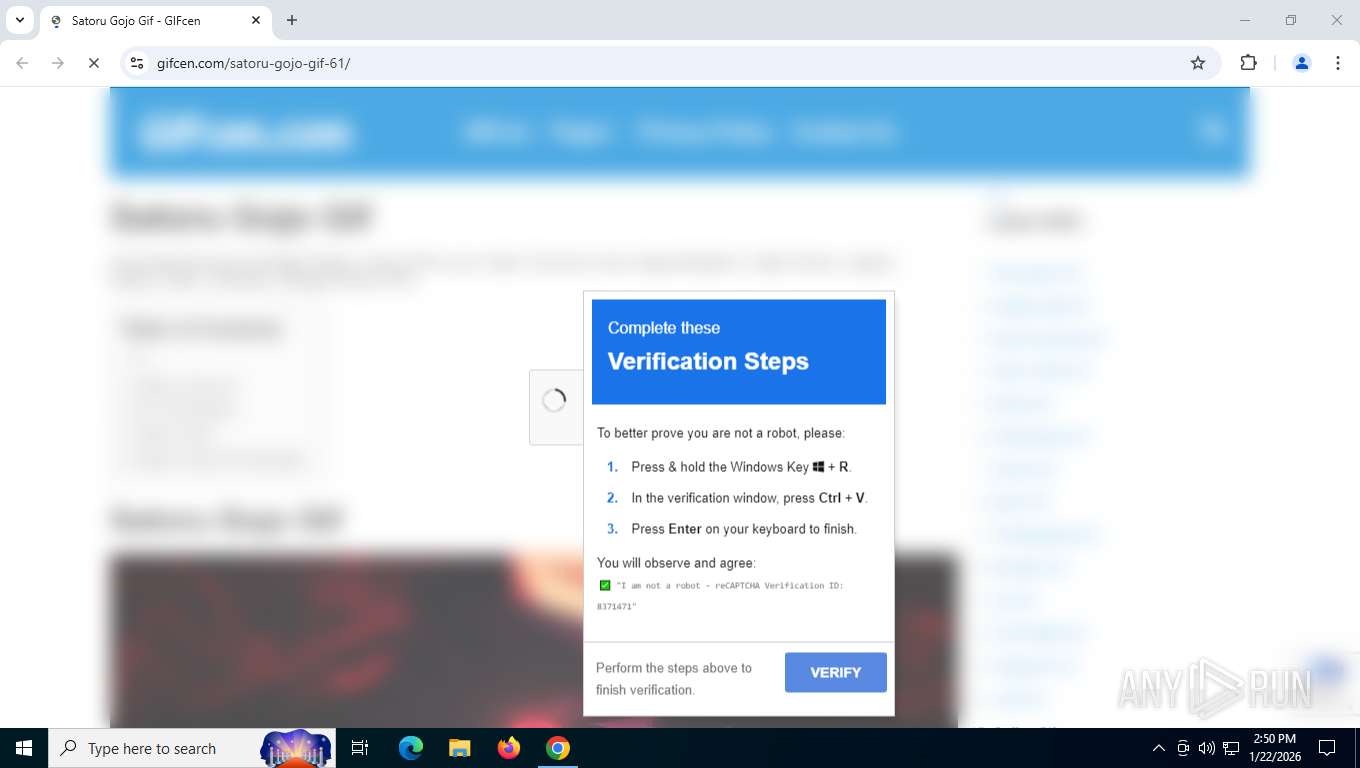
Task: Expand the tab search dropdown arrow
Action: [x=19, y=20]
